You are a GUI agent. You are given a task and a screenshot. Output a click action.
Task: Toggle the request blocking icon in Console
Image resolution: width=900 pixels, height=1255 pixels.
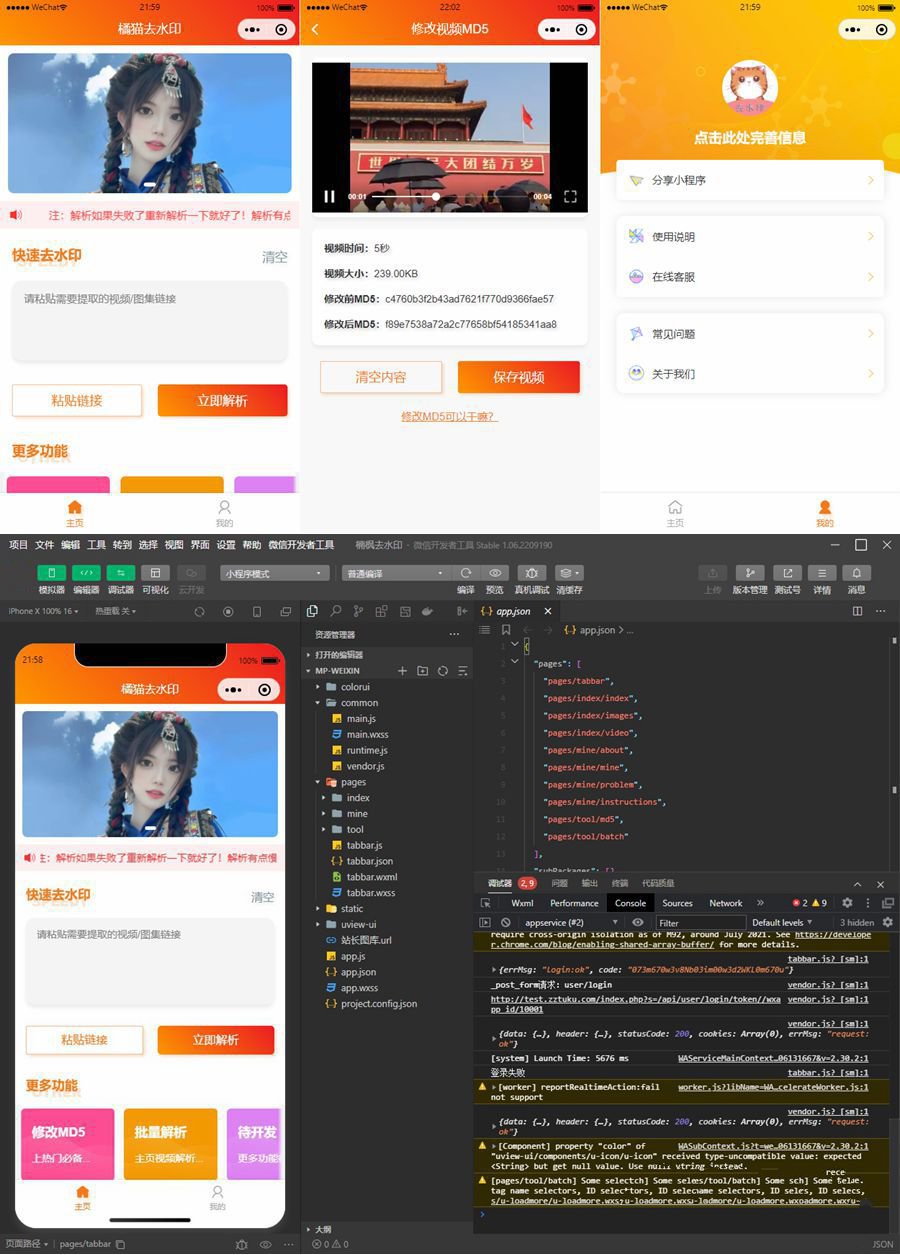tap(506, 922)
